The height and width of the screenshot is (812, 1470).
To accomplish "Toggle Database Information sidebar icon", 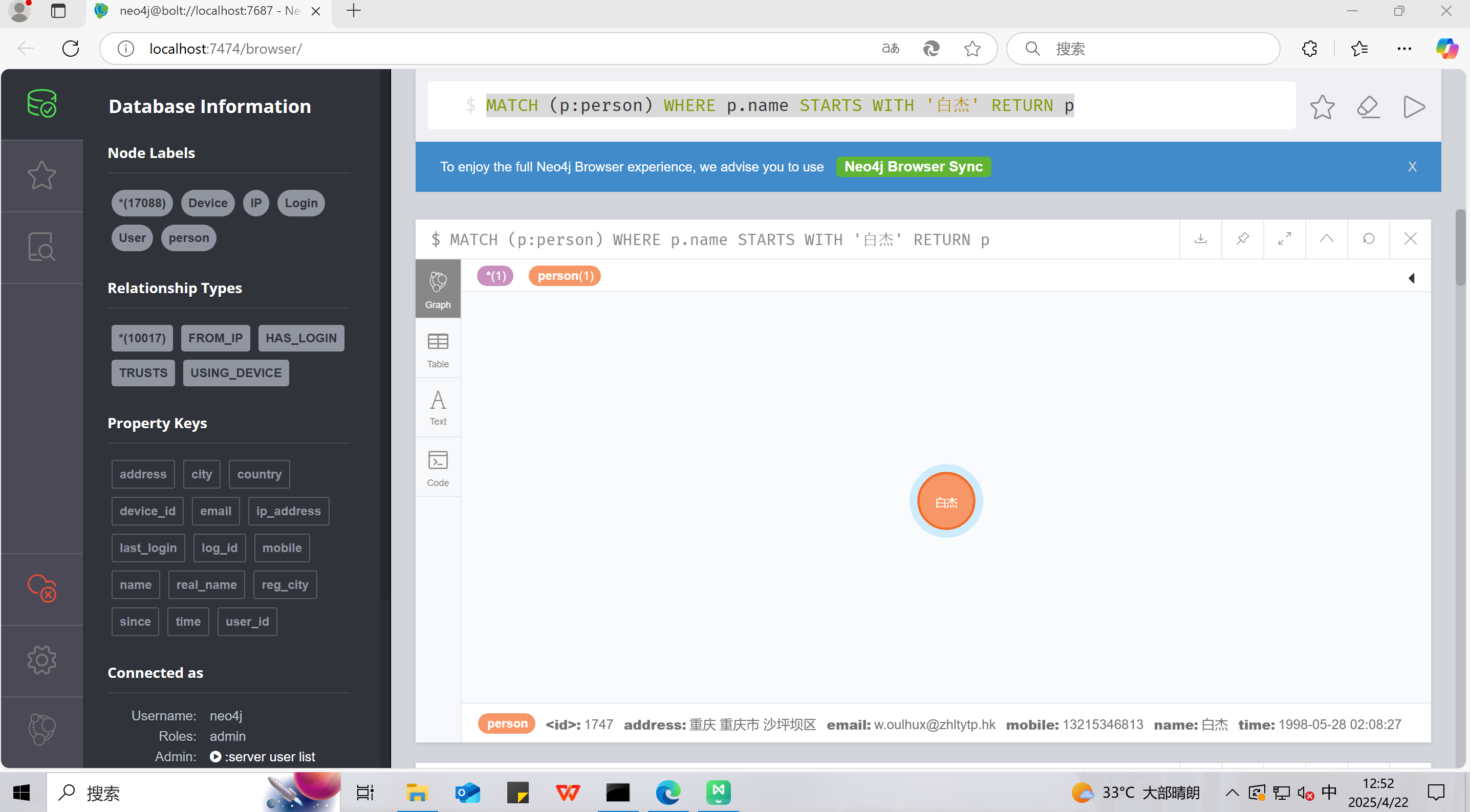I will (41, 104).
